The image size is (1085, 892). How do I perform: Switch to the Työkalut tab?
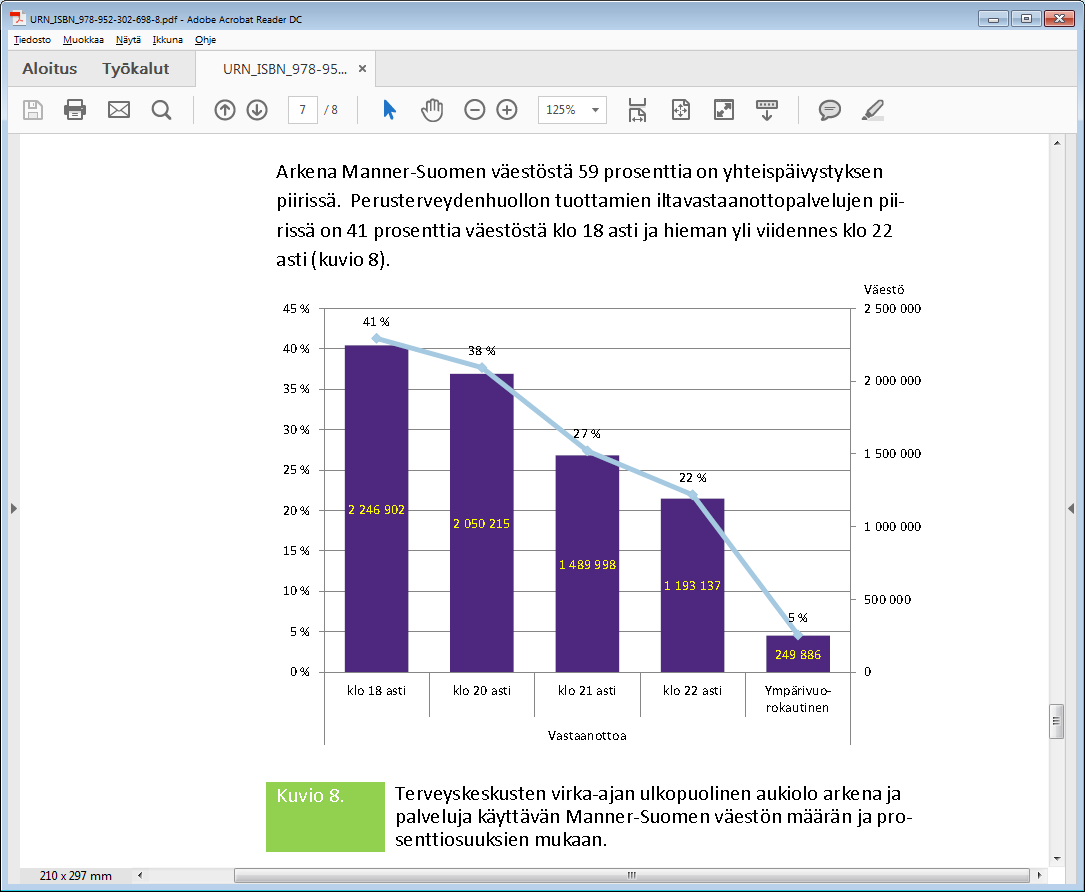(x=136, y=69)
